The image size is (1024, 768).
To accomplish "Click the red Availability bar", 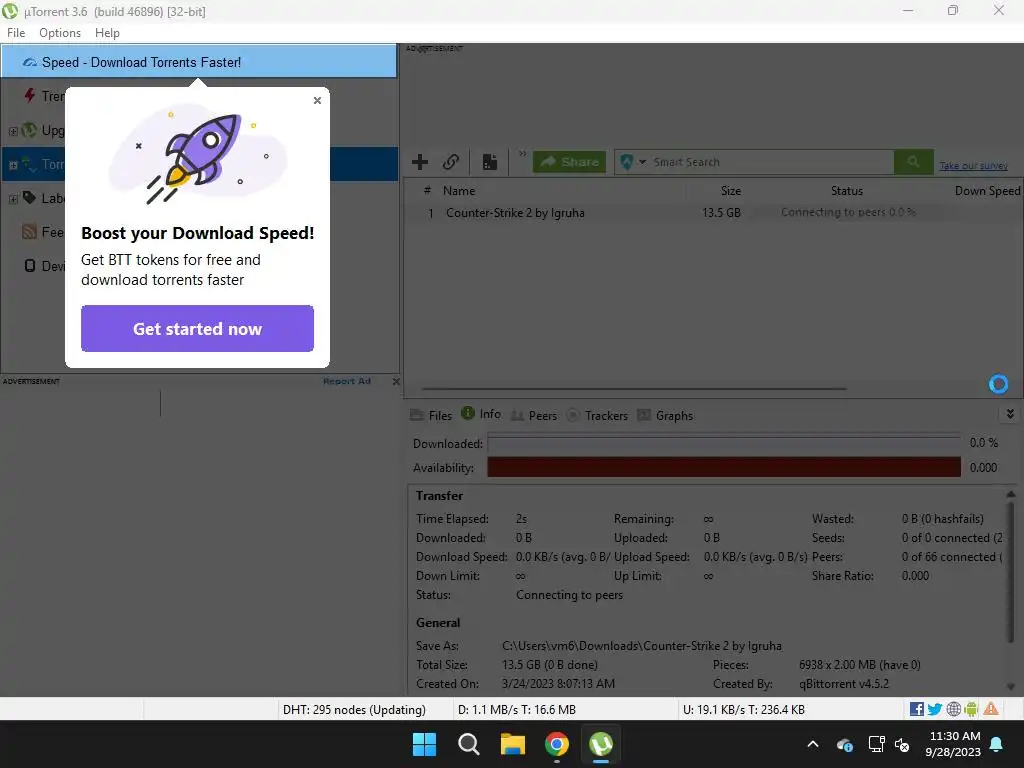I will click(724, 467).
